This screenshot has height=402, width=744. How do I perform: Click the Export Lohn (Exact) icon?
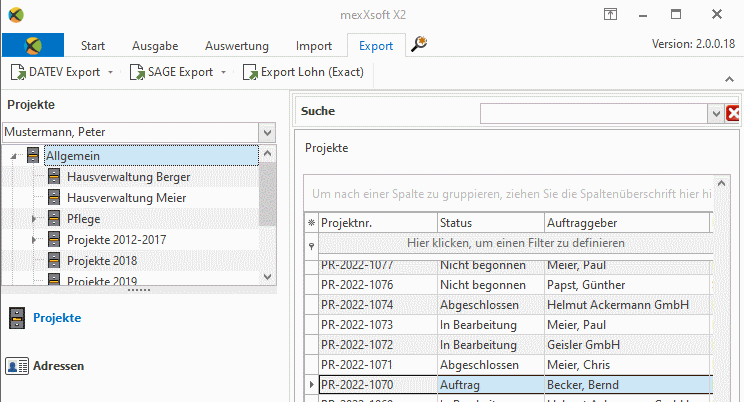250,72
